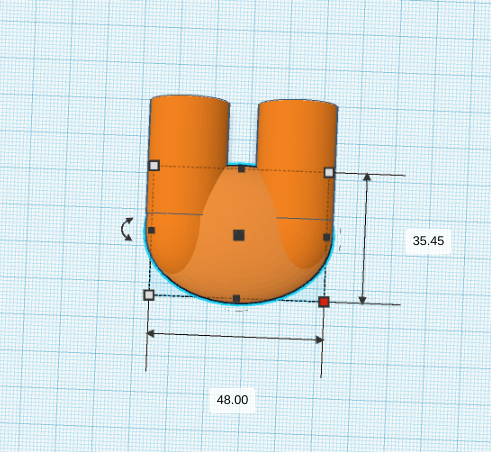Click the curved rotation arrow icon
Screen dimensions: 491x452
tap(127, 229)
